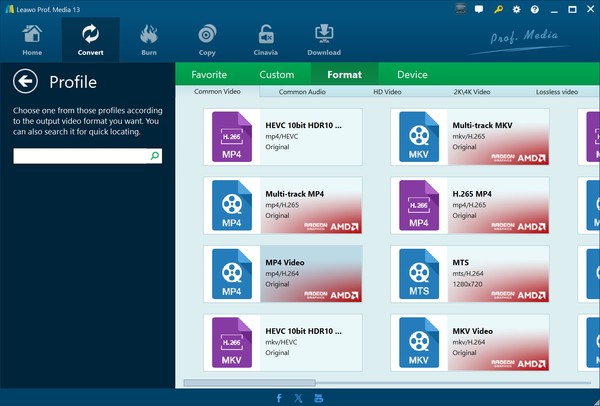Click the back arrow beside Profile
The height and width of the screenshot is (406, 600).
25,82
